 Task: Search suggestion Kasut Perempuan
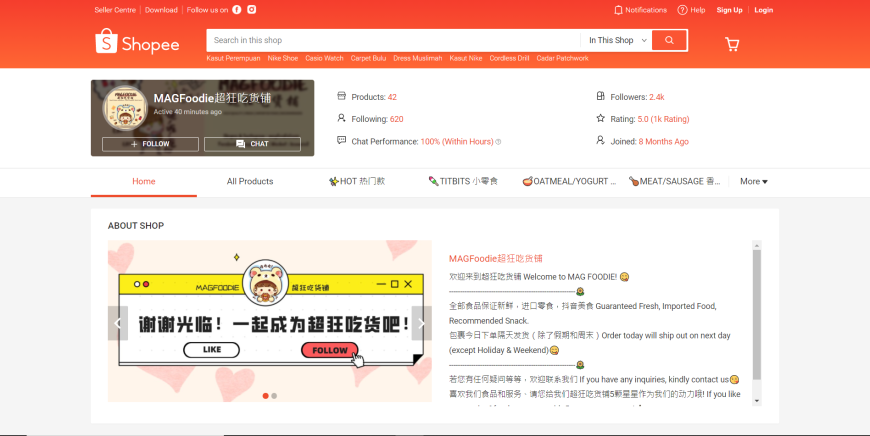[x=233, y=58]
